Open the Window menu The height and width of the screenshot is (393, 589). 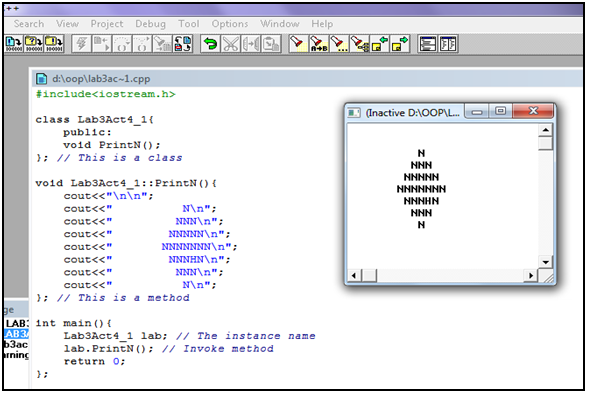pos(280,24)
